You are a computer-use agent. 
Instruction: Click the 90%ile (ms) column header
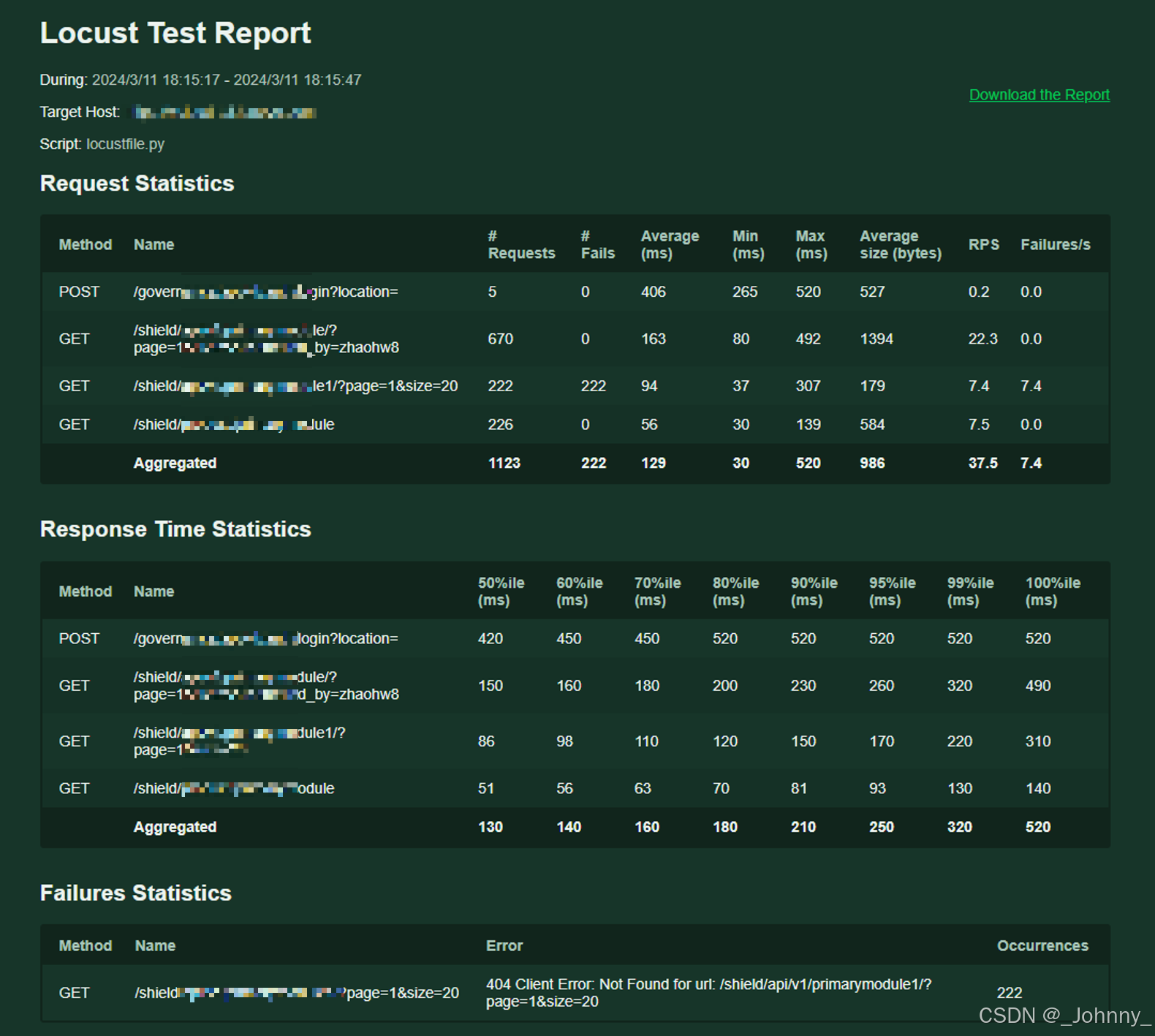coord(814,591)
